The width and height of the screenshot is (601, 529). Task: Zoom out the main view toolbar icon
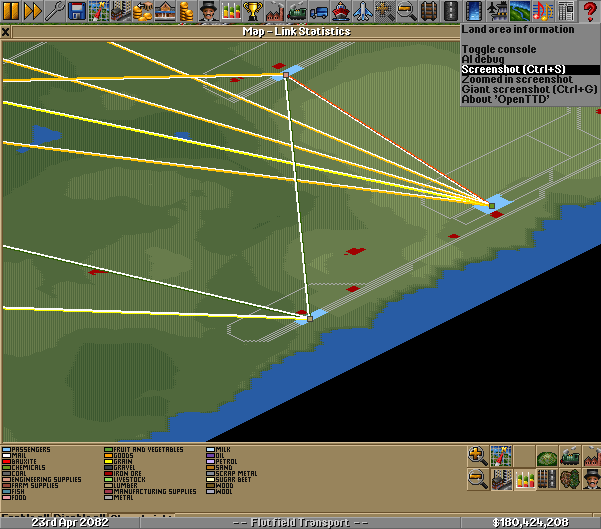pos(407,11)
